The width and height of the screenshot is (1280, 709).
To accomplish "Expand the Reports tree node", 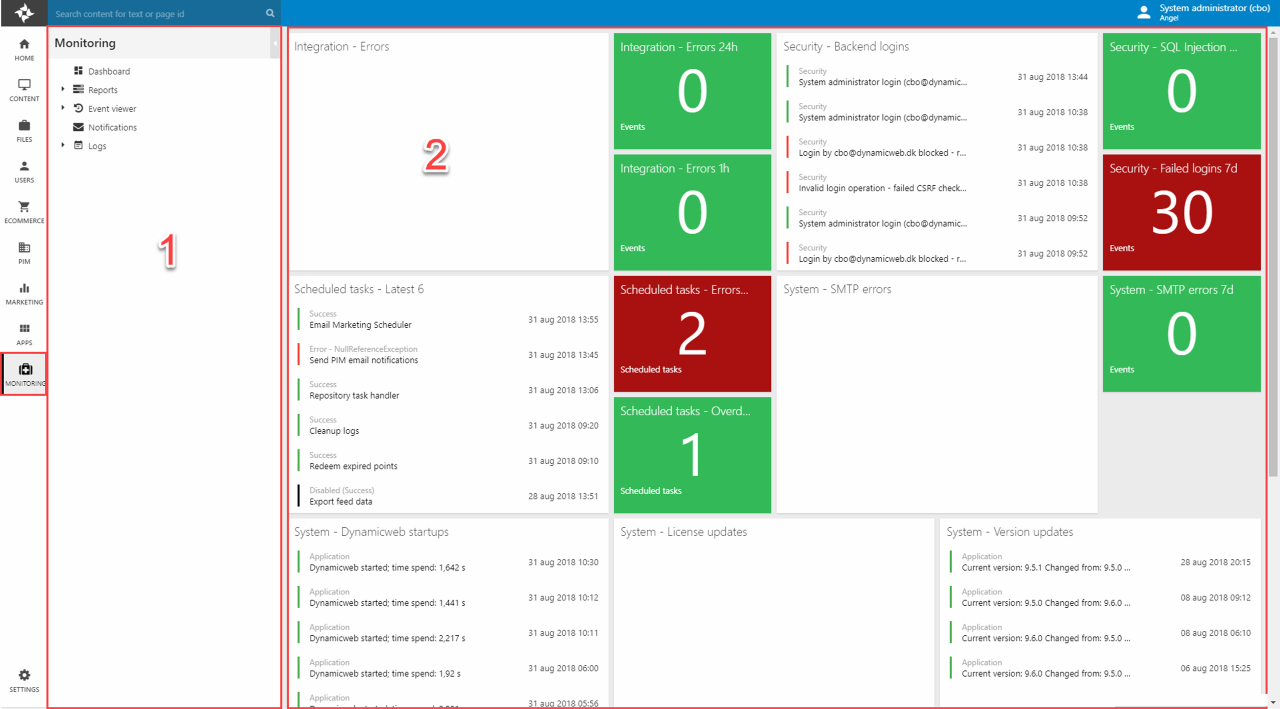I will (x=63, y=90).
